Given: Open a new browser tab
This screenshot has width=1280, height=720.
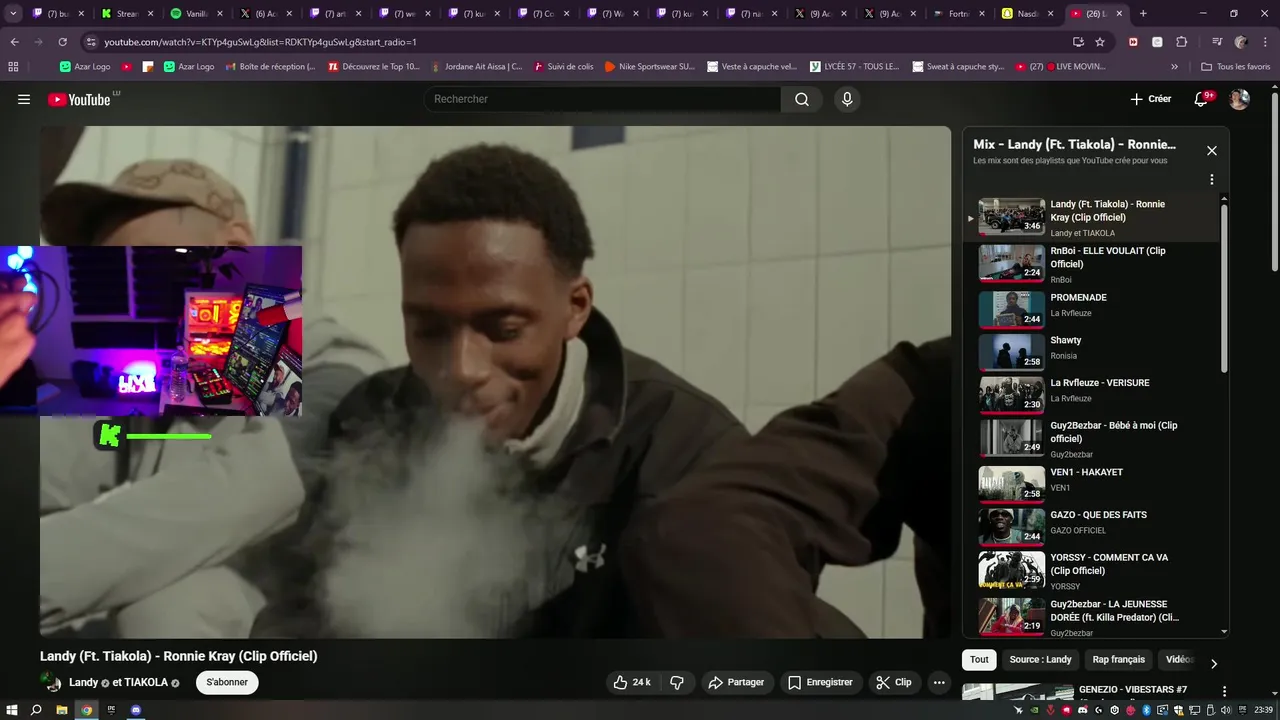Looking at the screenshot, I should (x=1143, y=13).
